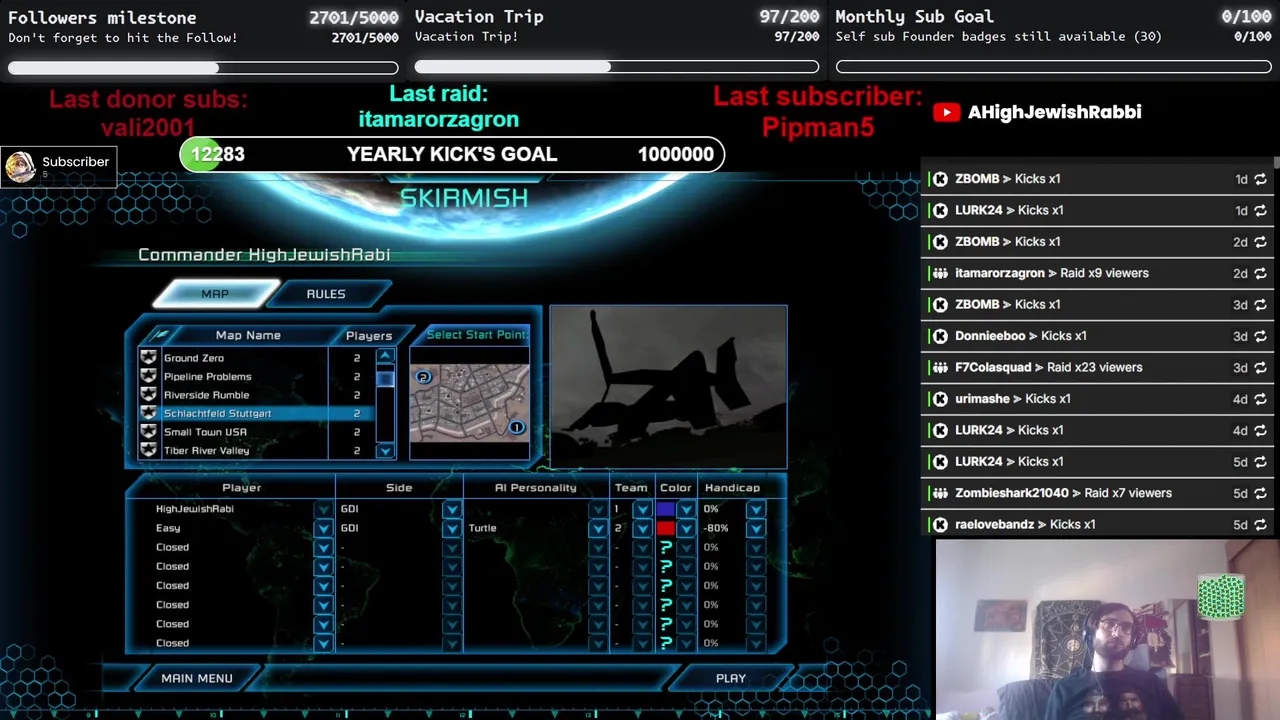
Task: Click the Vacation Trip progress bar
Action: point(616,67)
